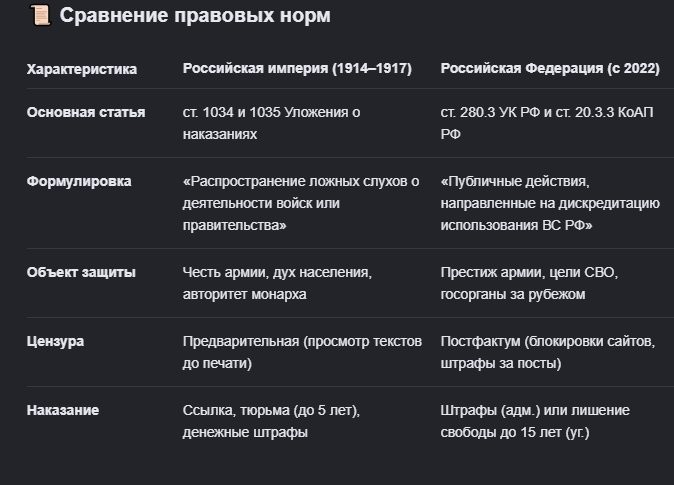This screenshot has height=485, width=674.
Task: Select the 'Российская Федерация (с 2022)' header
Action: click(x=550, y=68)
